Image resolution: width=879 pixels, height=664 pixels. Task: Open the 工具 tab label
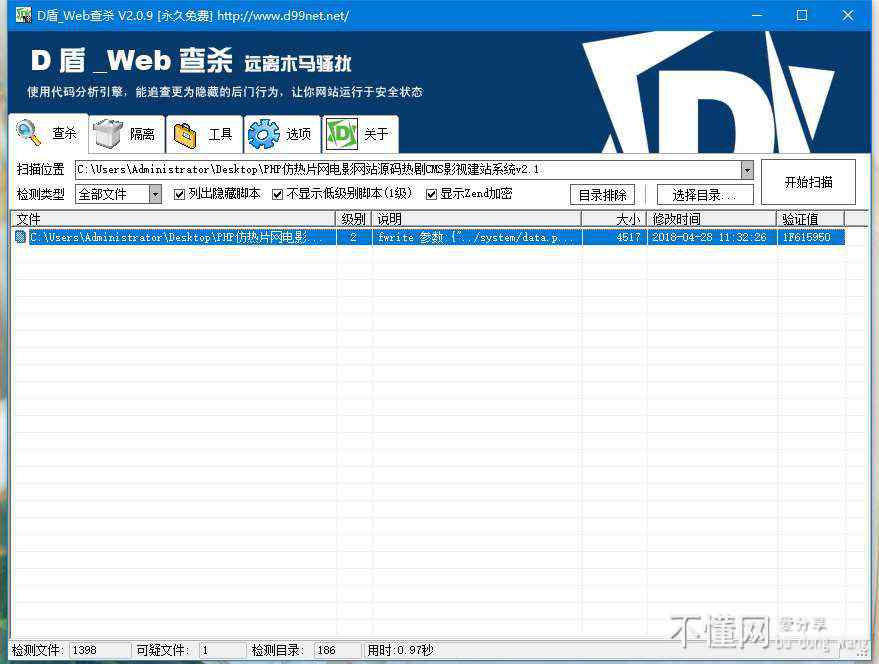220,134
